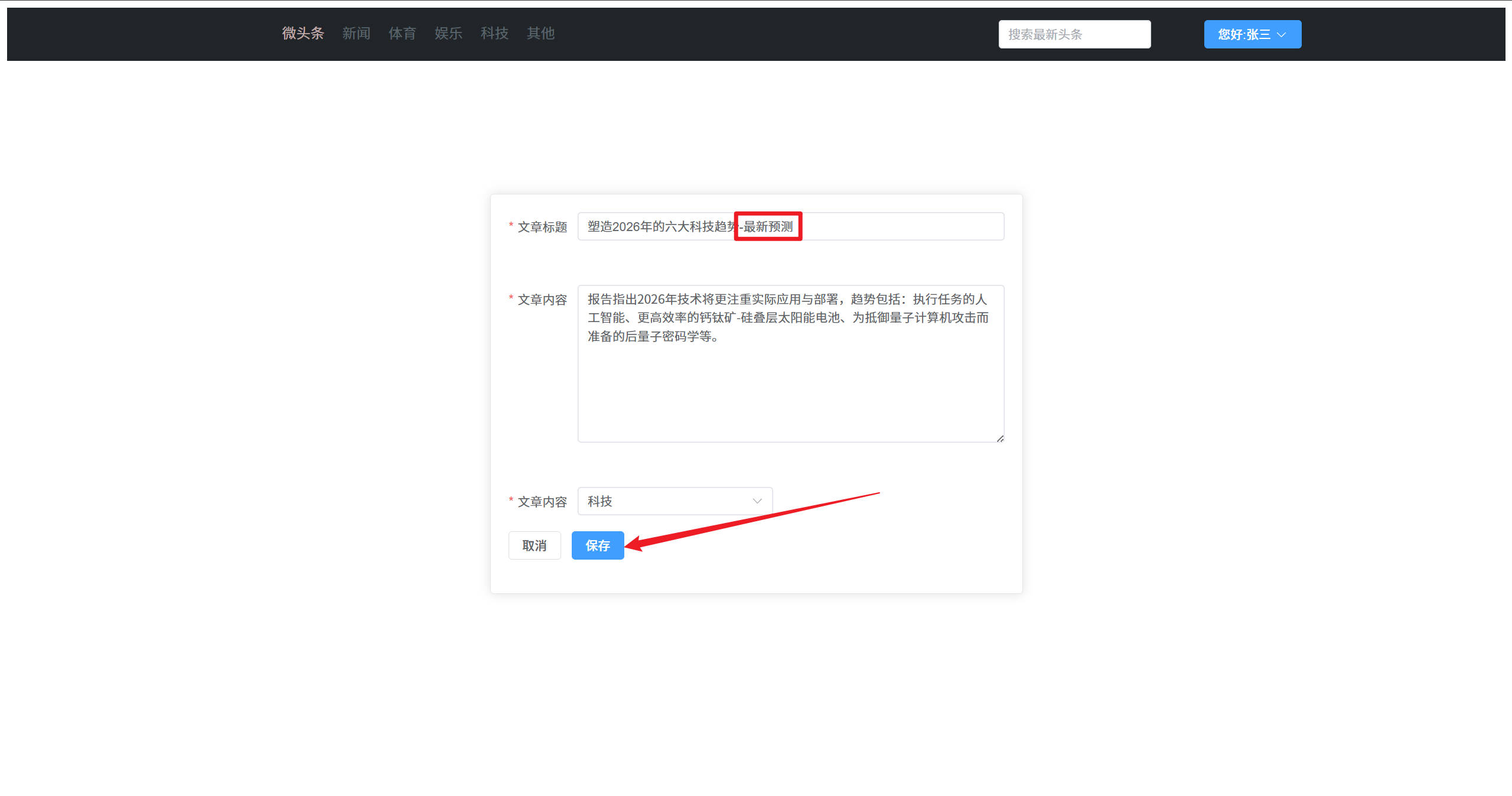The width and height of the screenshot is (1512, 796).
Task: Click the textarea resize handle
Action: [1000, 437]
